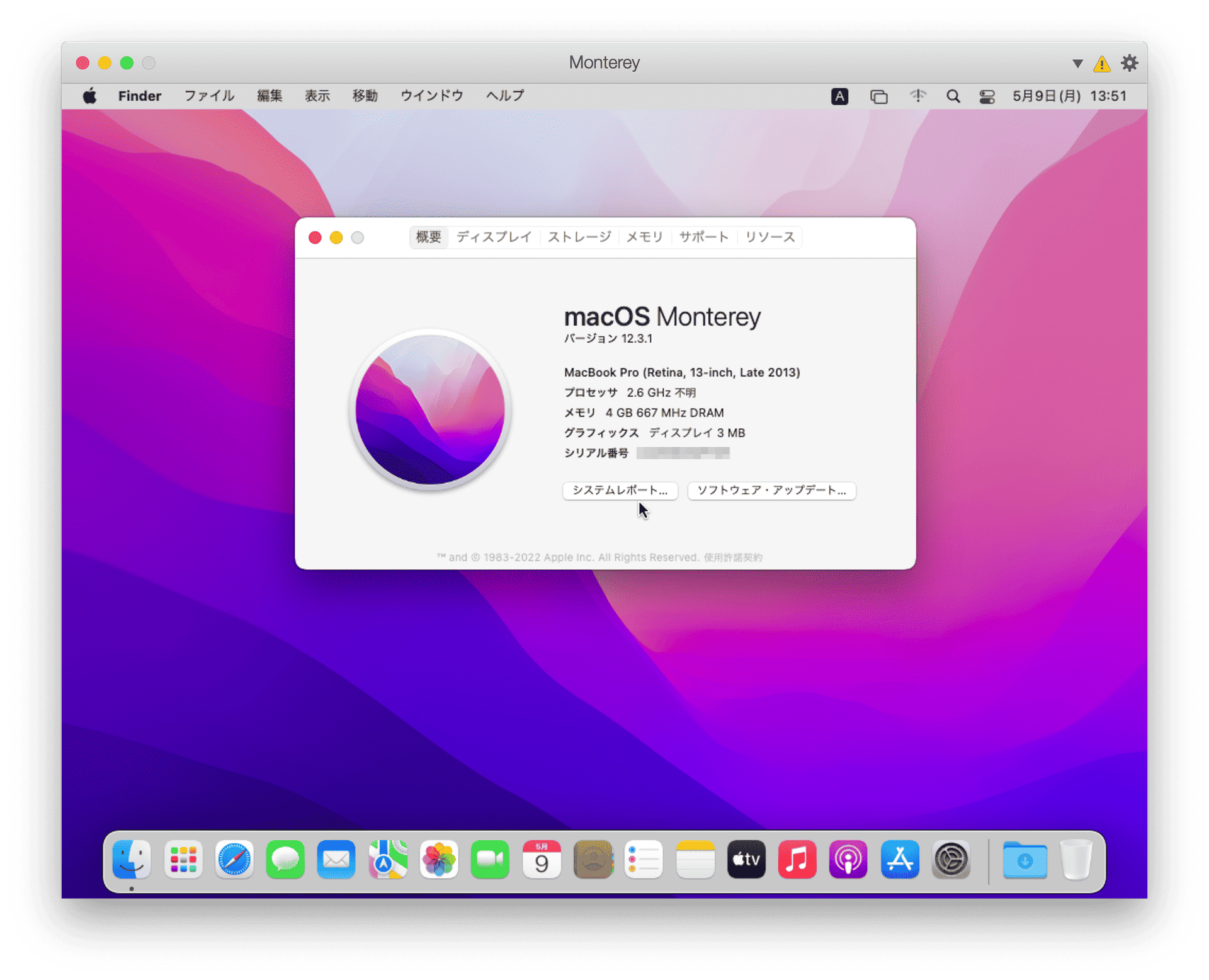Open the 編集 menu
This screenshot has width=1209, height=980.
pos(270,96)
